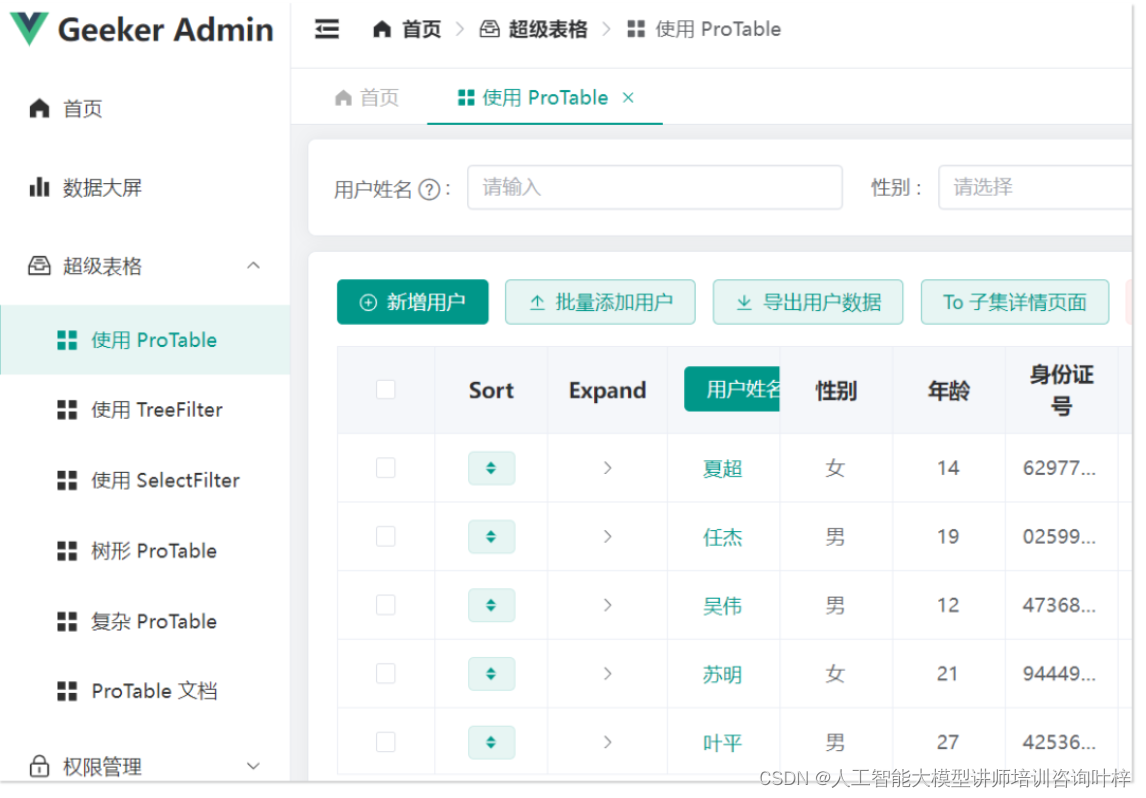The width and height of the screenshot is (1146, 798).
Task: Collapse the sidebar via hamburger icon
Action: pos(327,29)
